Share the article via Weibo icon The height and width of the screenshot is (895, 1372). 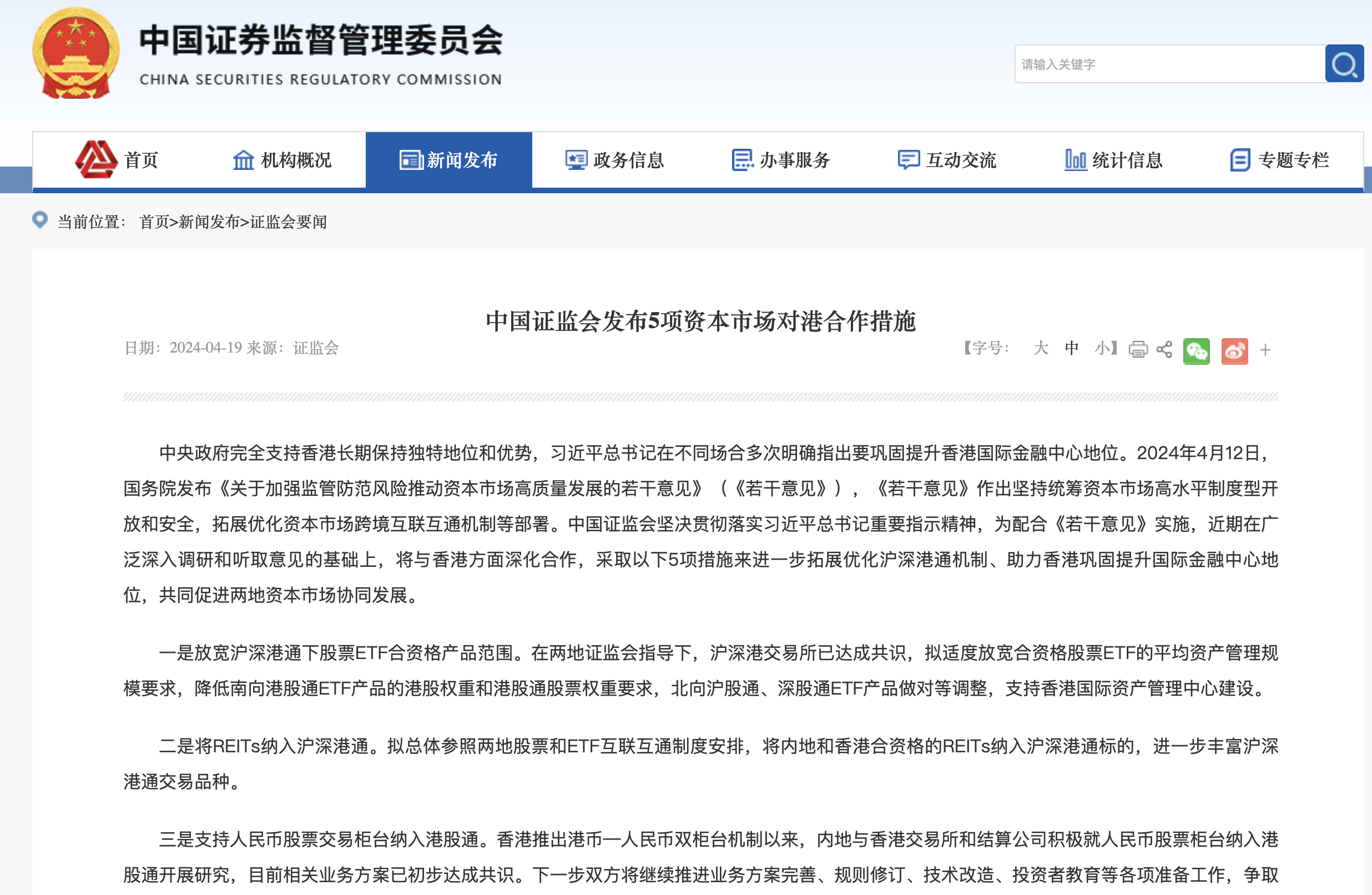1234,351
